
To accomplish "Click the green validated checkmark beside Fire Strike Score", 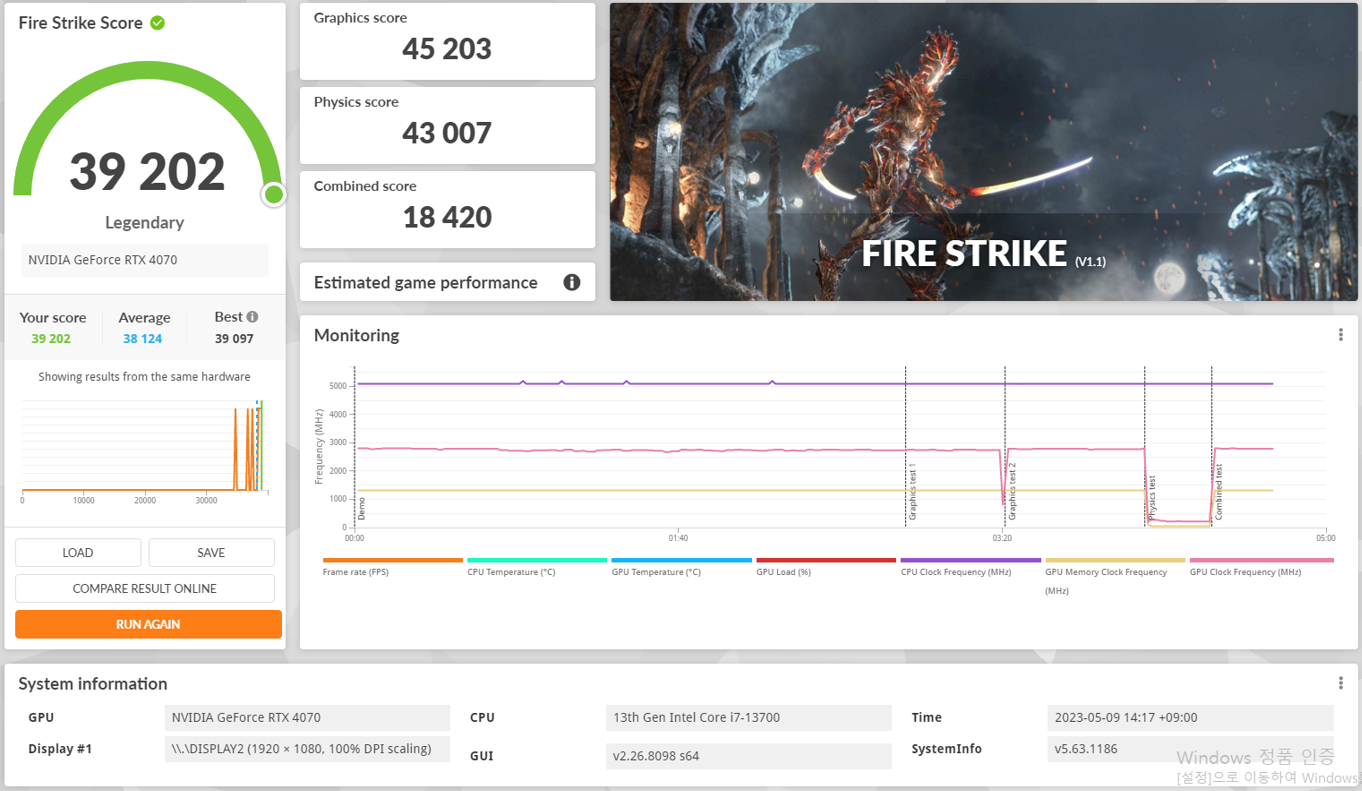I will (157, 23).
